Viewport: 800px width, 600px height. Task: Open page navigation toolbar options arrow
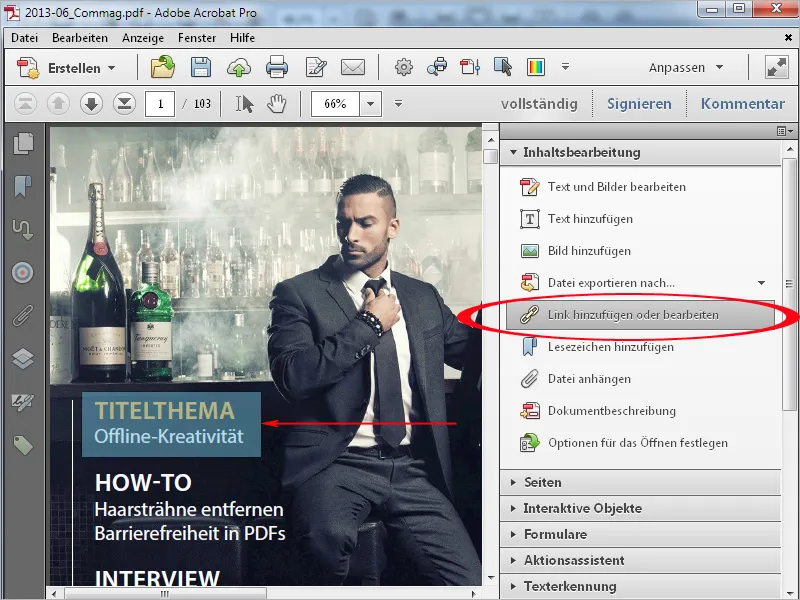click(398, 104)
